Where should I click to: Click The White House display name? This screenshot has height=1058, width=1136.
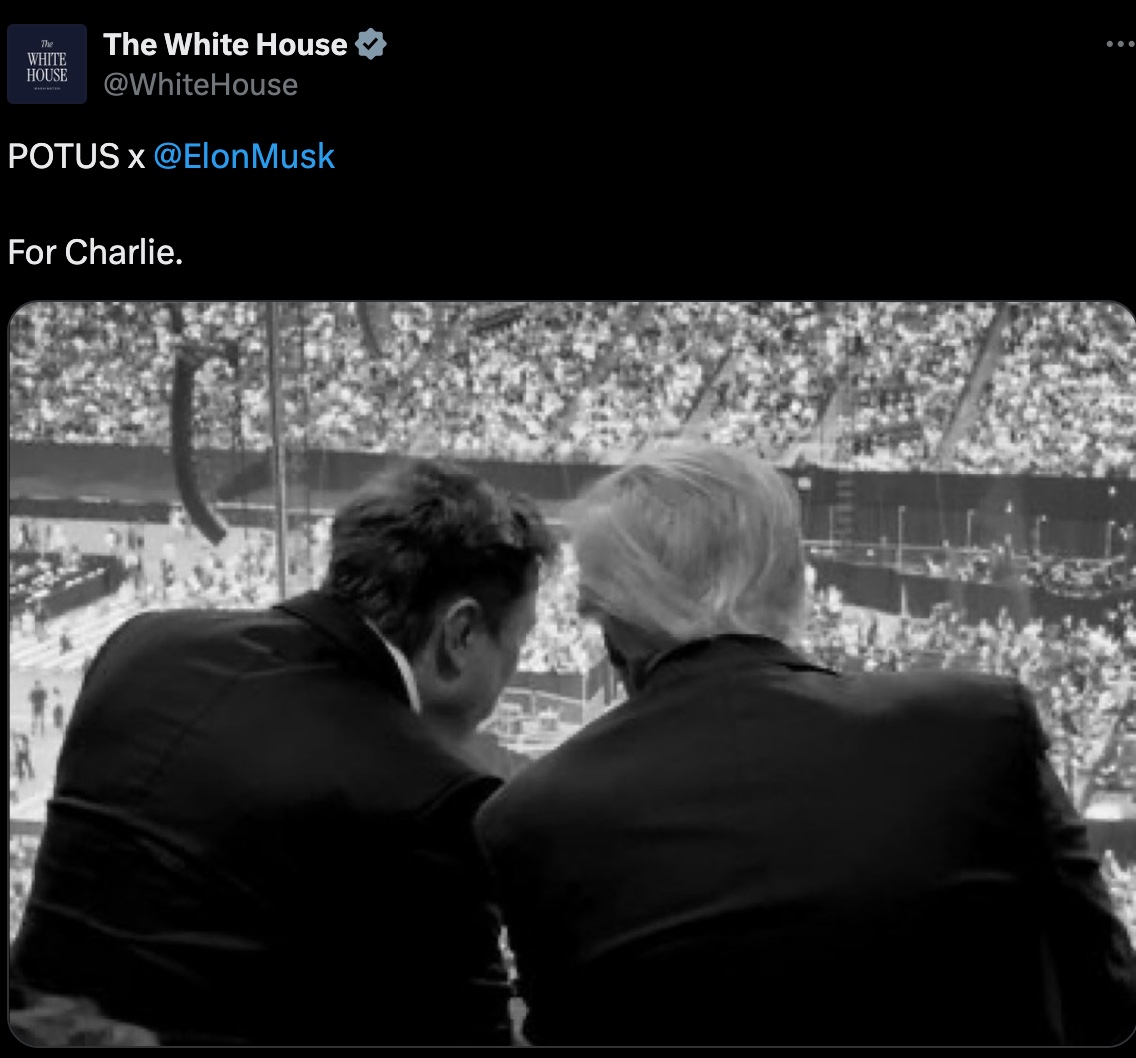click(x=225, y=45)
